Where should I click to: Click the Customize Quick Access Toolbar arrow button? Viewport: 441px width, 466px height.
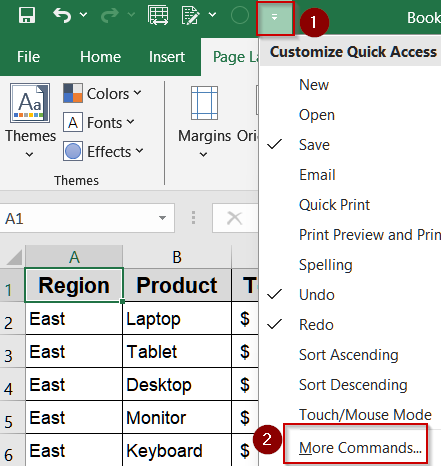click(275, 18)
